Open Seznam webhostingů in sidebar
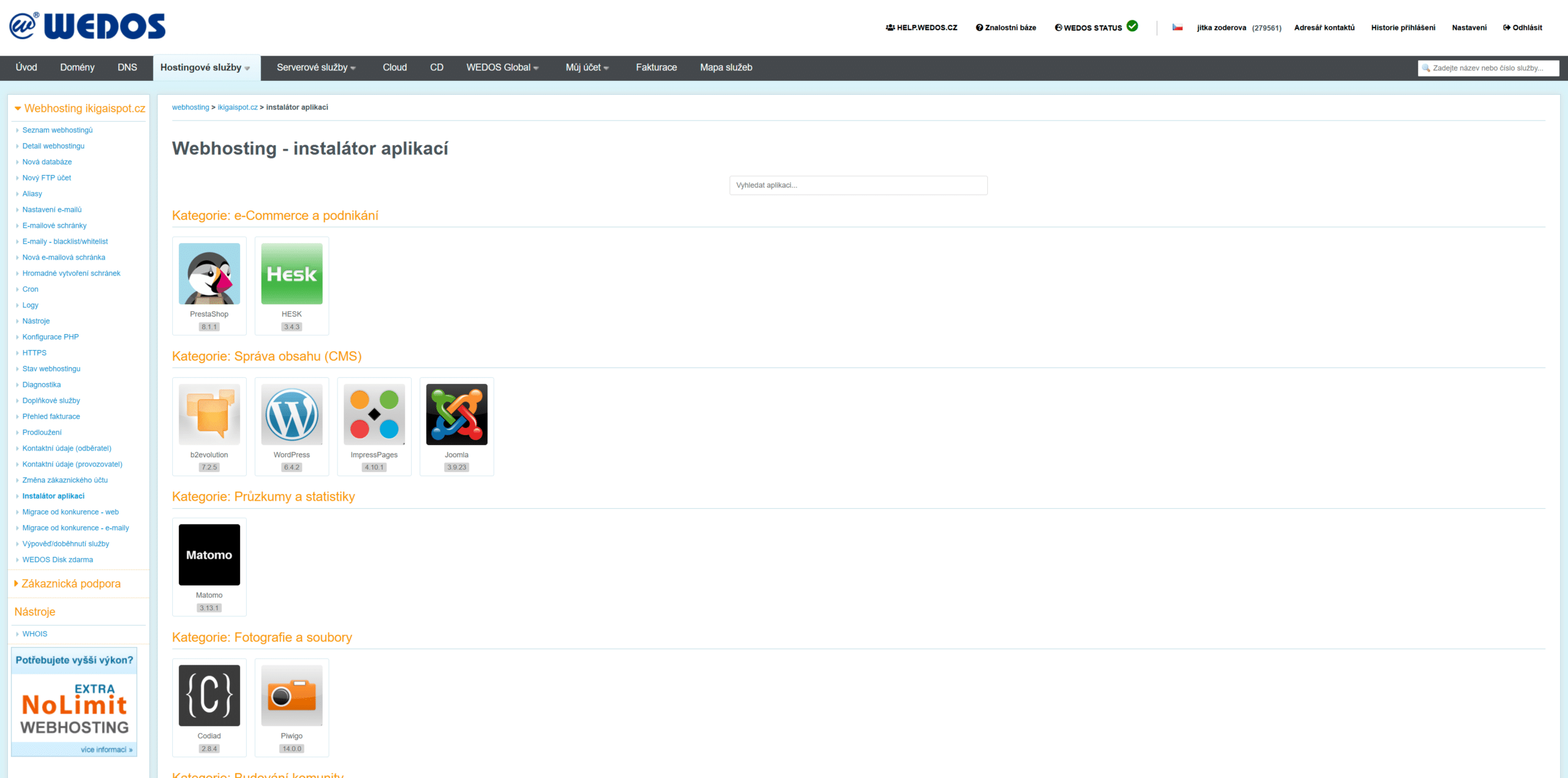1568x778 pixels. click(x=58, y=130)
